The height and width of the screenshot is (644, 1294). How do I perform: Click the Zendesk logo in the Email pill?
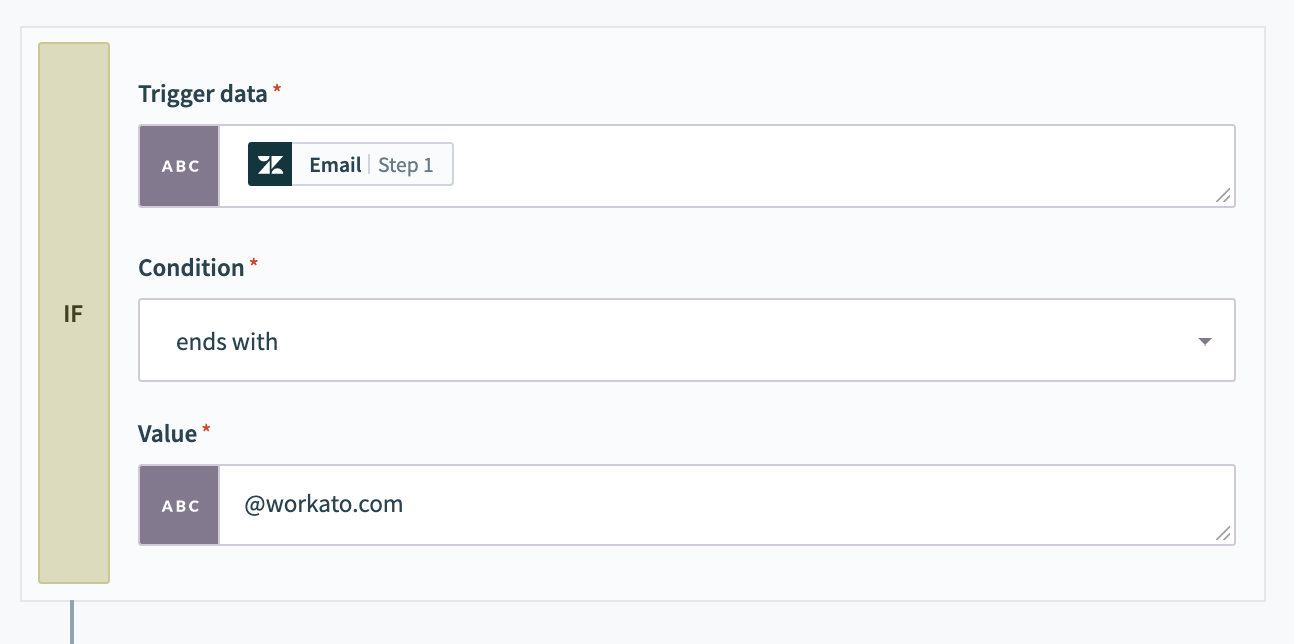click(x=270, y=165)
